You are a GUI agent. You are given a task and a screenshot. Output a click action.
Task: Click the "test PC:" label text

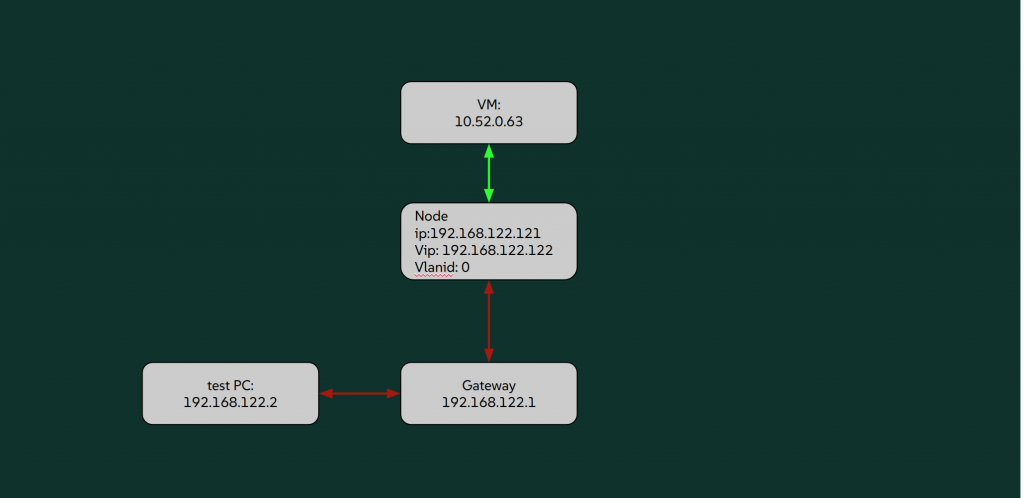point(230,385)
